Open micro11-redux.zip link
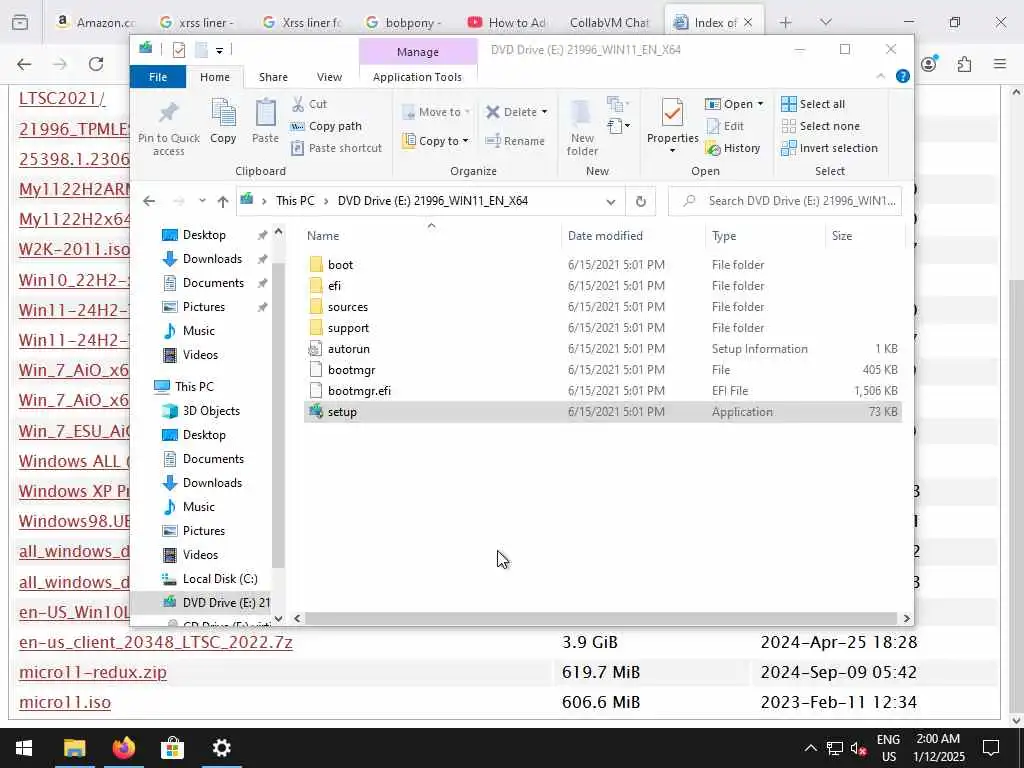The width and height of the screenshot is (1024, 768). coord(93,673)
